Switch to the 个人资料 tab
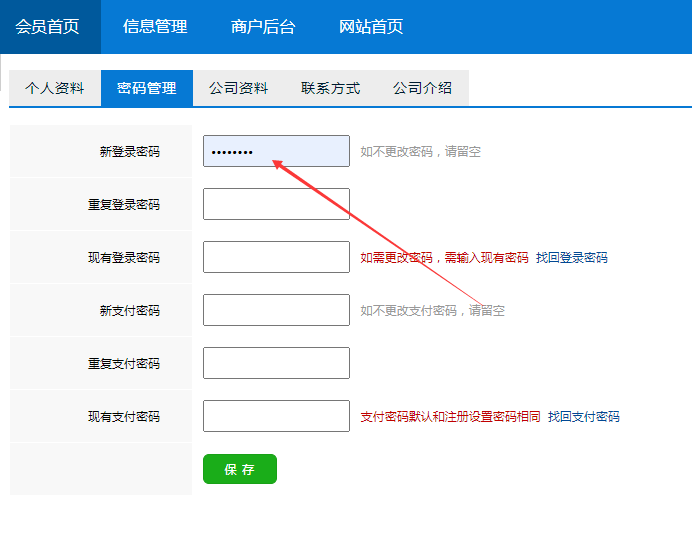 (x=55, y=88)
